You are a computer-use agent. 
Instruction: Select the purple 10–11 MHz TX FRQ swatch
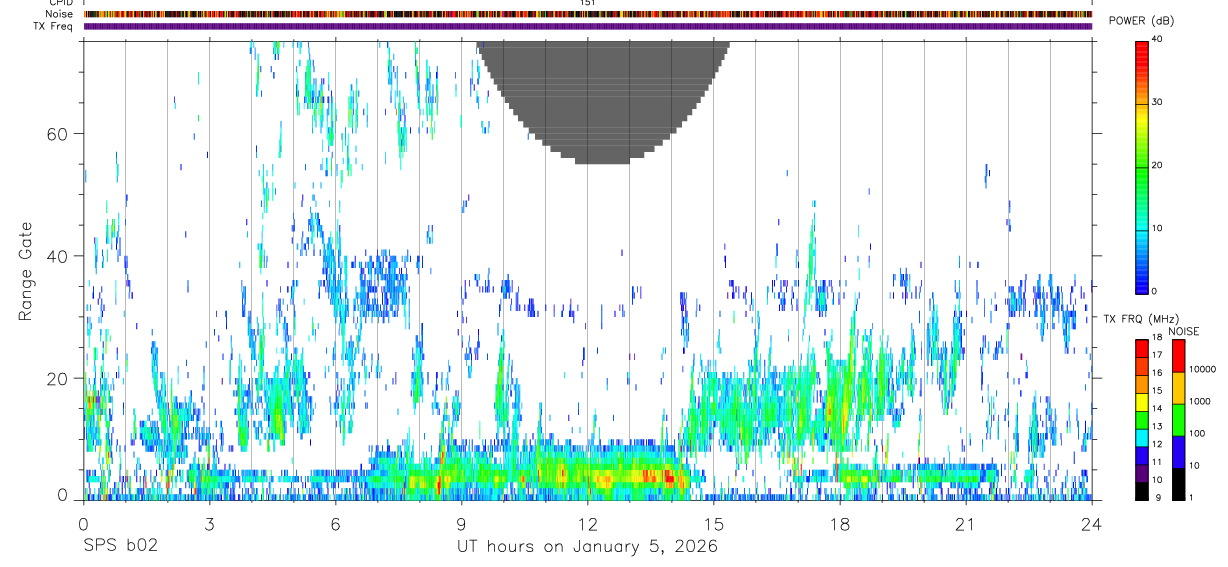click(x=1141, y=473)
